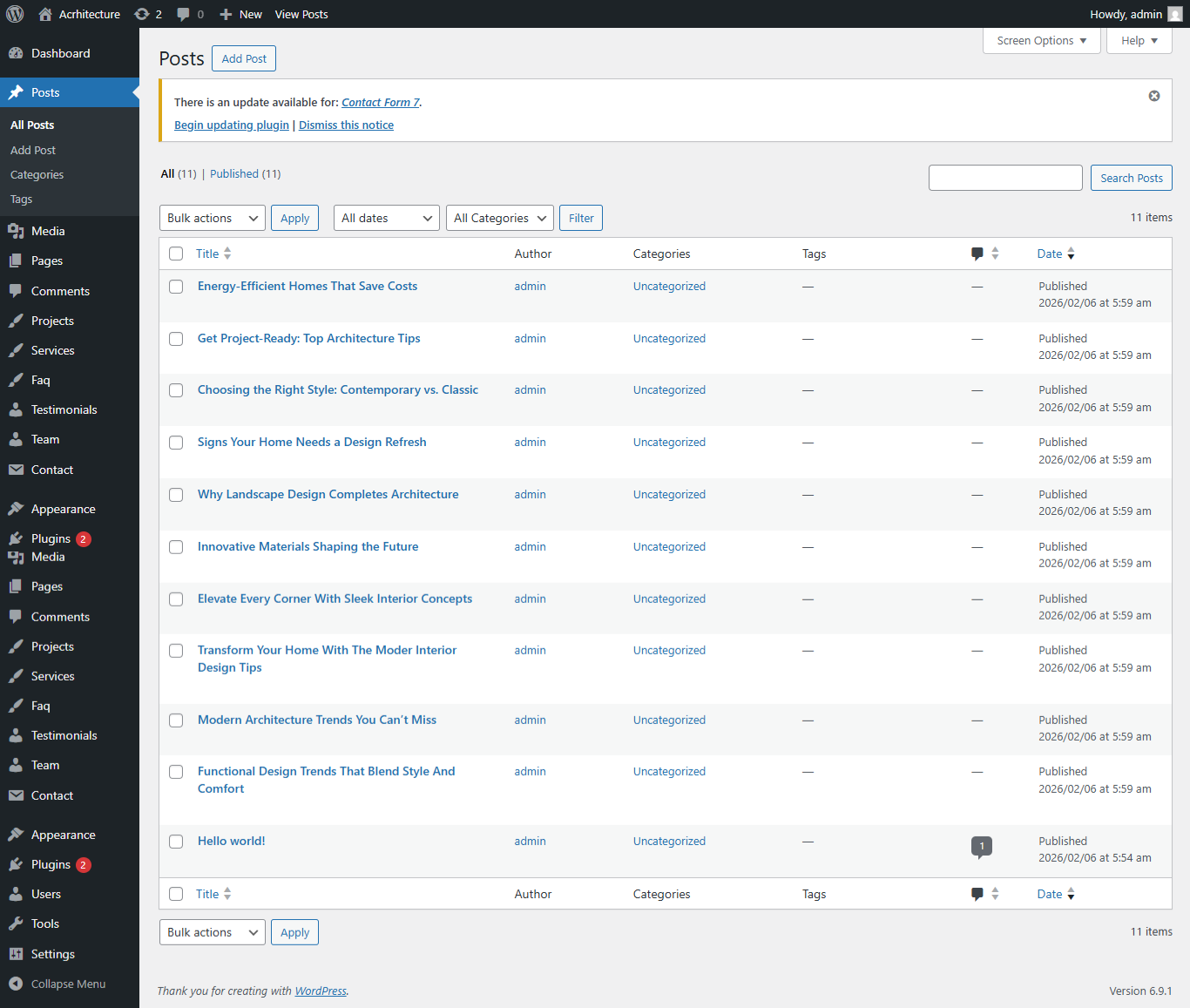Viewport: 1190px width, 1008px height.
Task: Open the comment count bubble for Hello world!
Action: pos(981,846)
